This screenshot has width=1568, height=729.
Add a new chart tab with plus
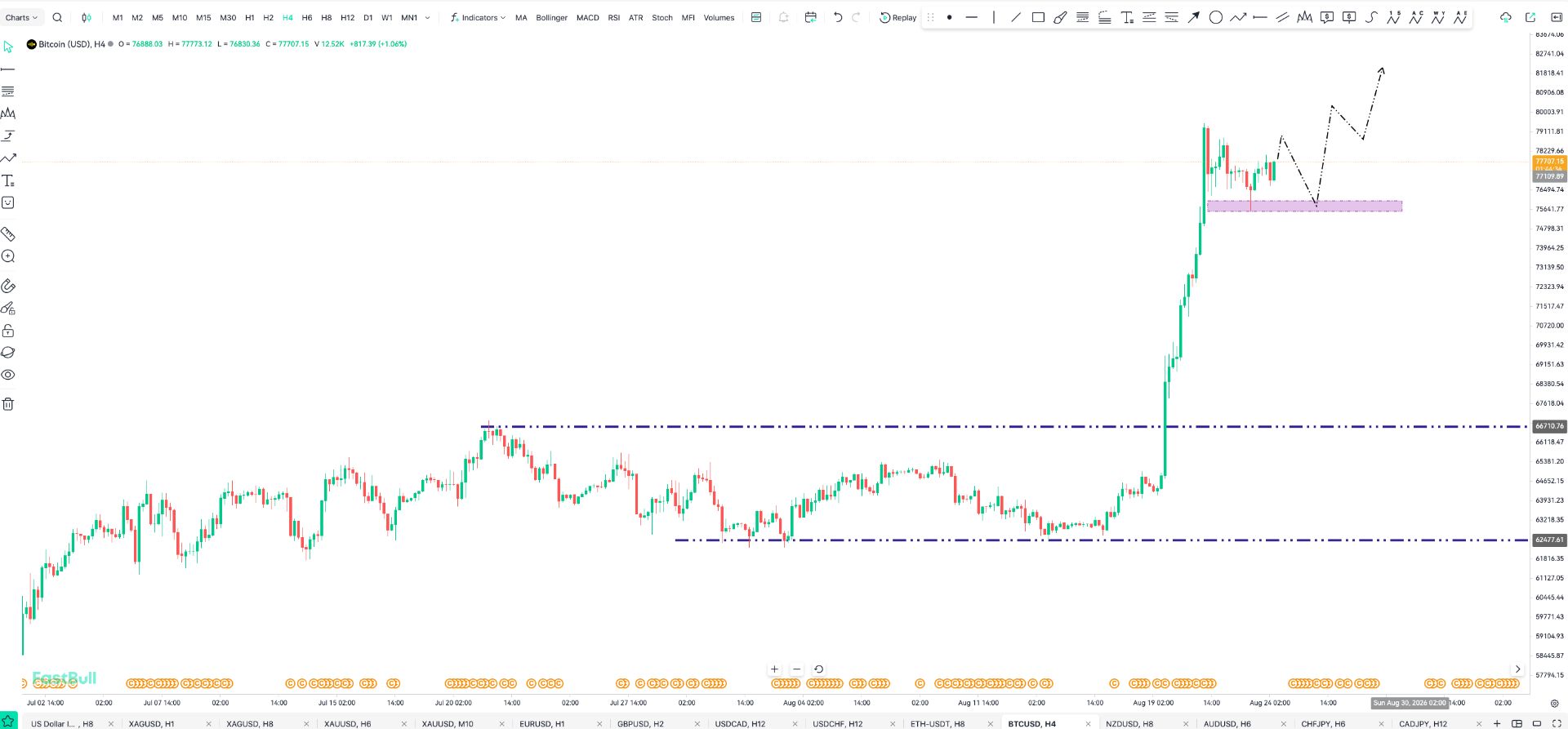1496,723
